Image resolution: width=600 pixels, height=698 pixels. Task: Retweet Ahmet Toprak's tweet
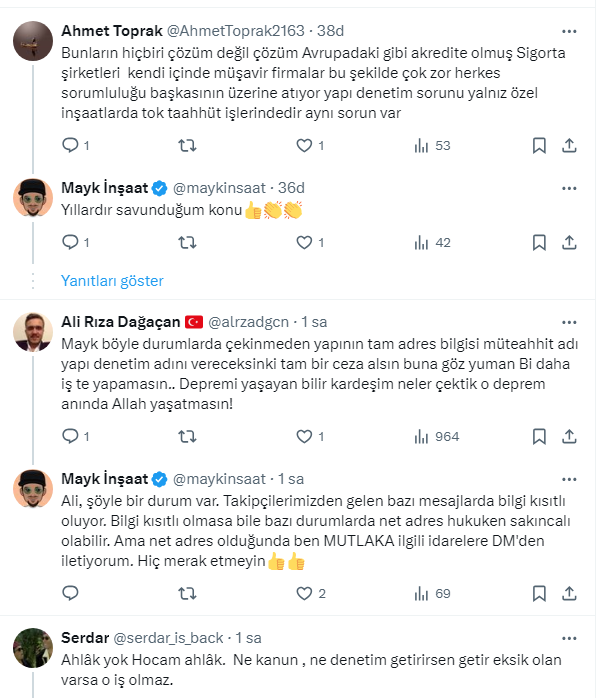click(186, 146)
